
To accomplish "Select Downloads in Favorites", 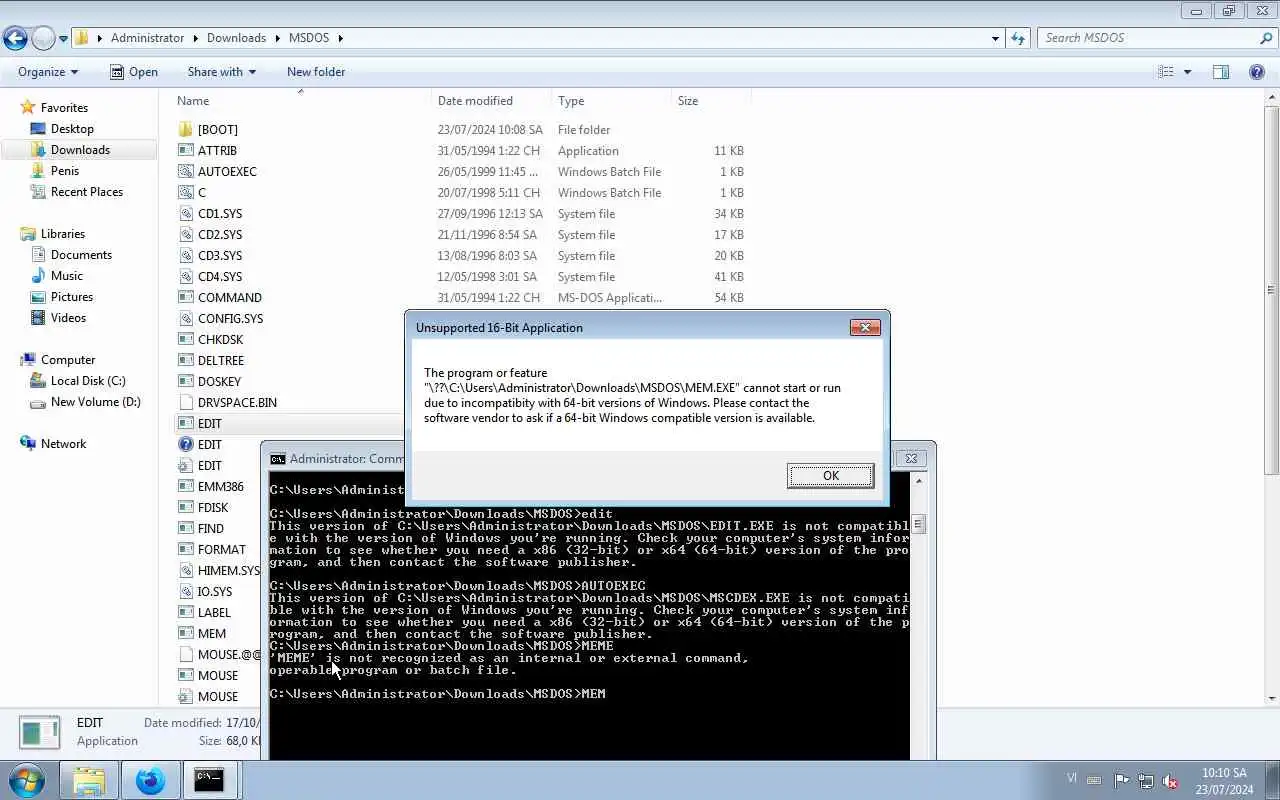I will pyautogui.click(x=80, y=150).
